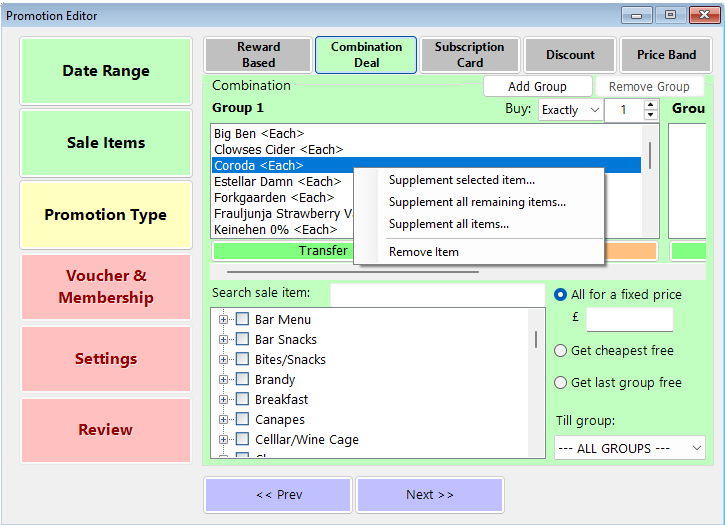Screen dimensions: 725x525
Task: Expand the Brandy category node
Action: click(223, 379)
